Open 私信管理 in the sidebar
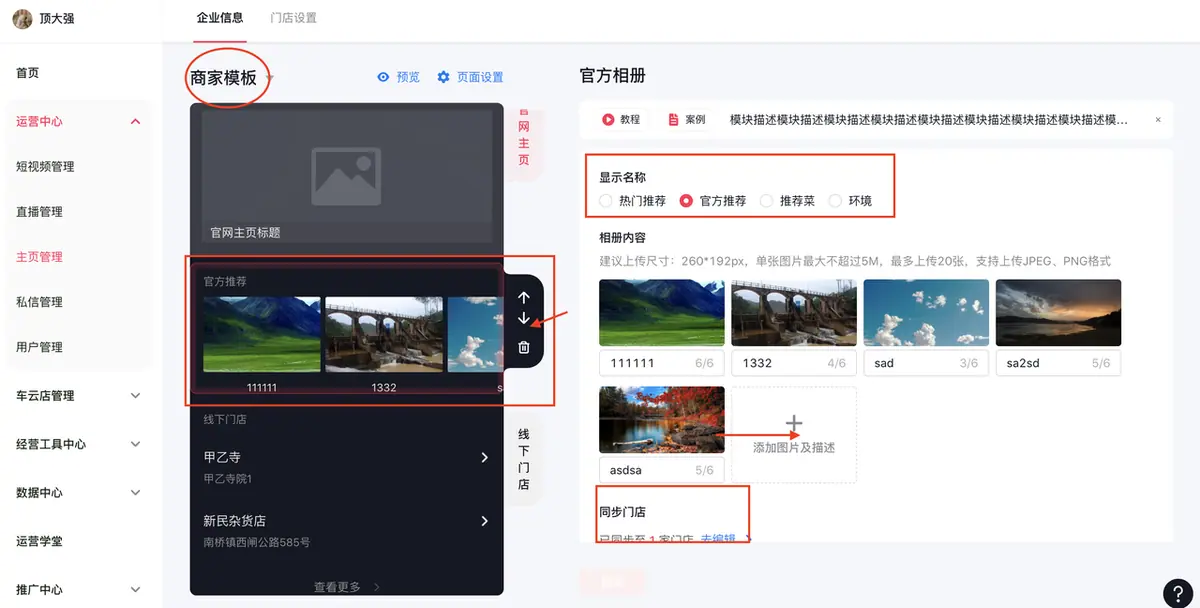Screen dimensions: 1200x608 39,302
